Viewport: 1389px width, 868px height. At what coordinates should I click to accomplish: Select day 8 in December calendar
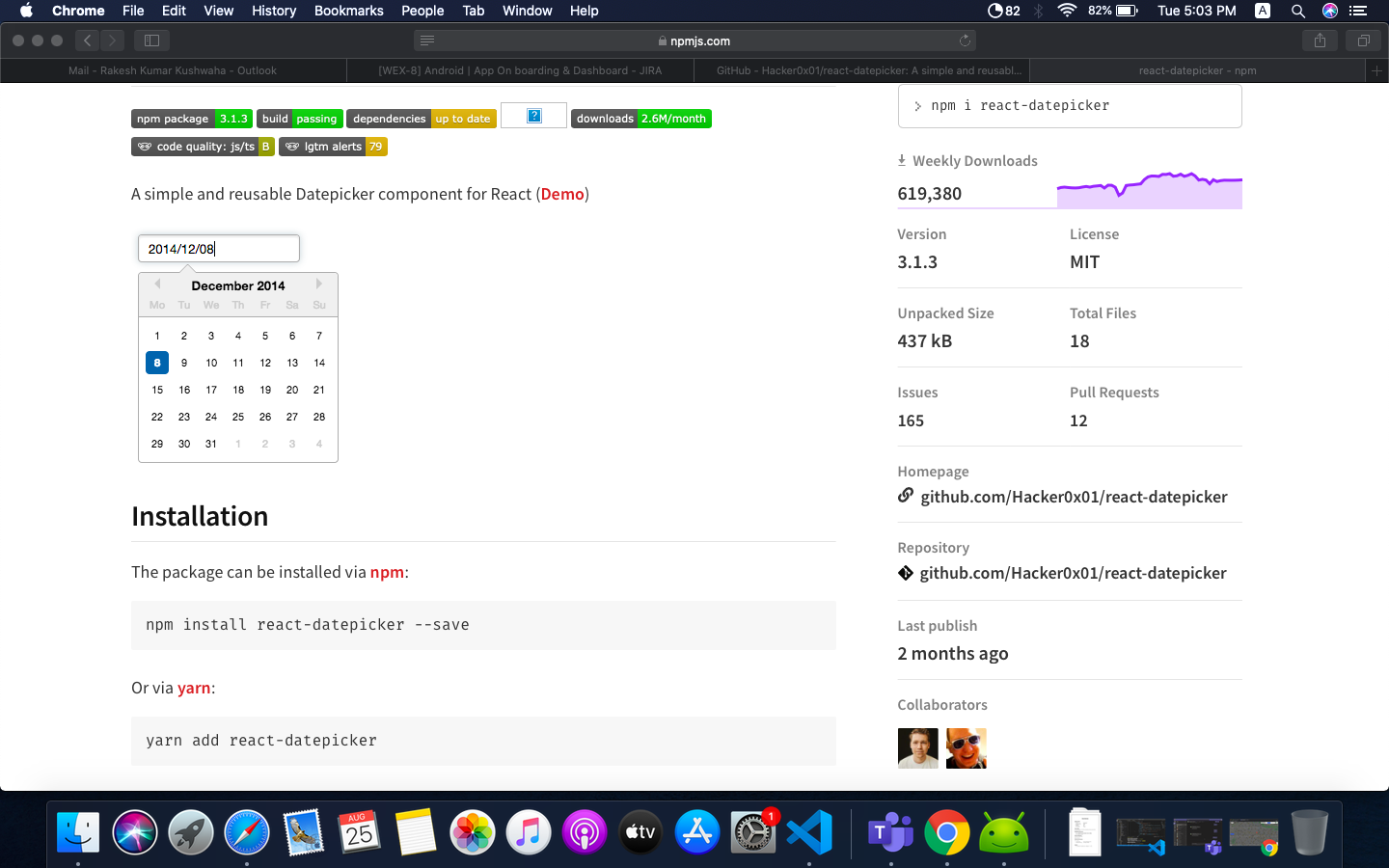click(x=157, y=363)
